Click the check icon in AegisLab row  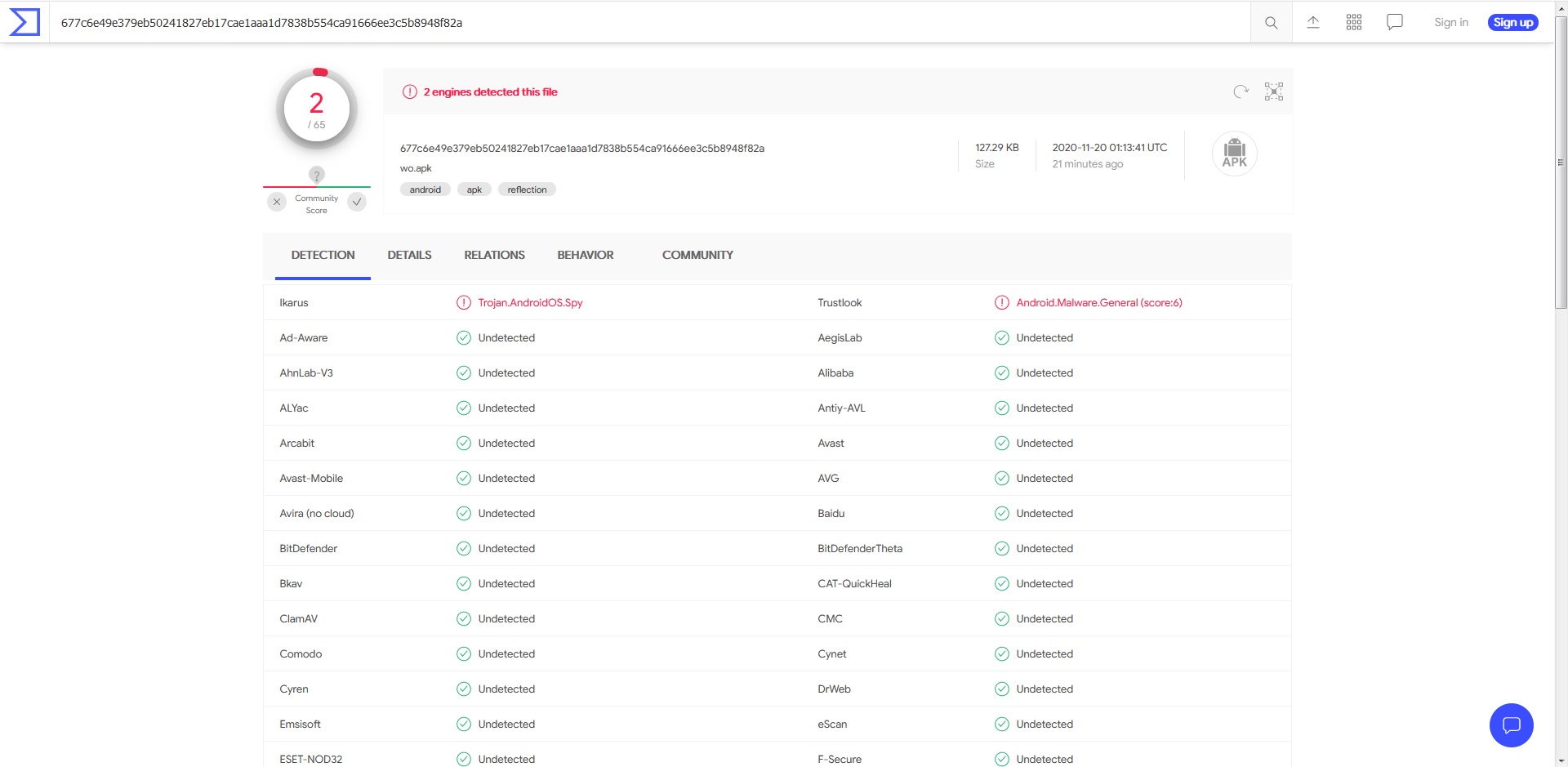point(1002,338)
